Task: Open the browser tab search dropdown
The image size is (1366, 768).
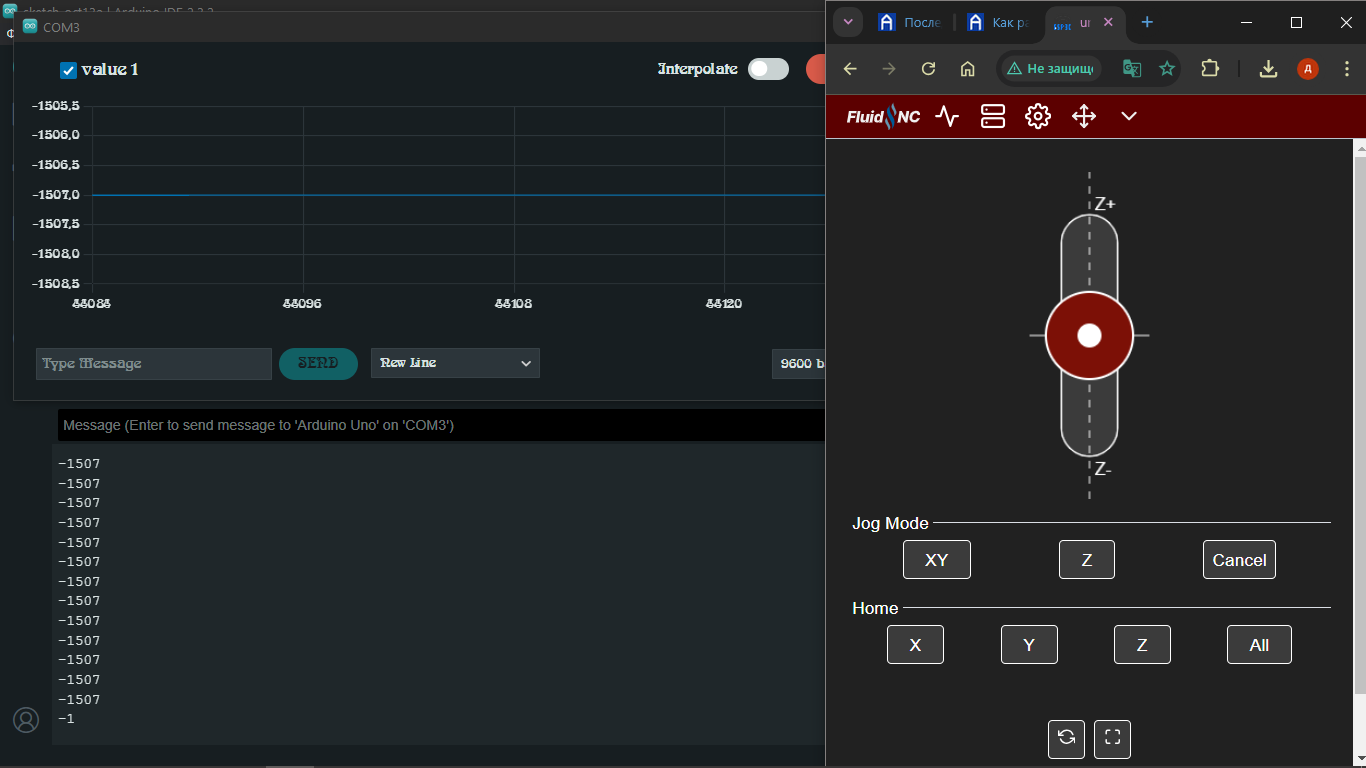Action: coord(848,22)
